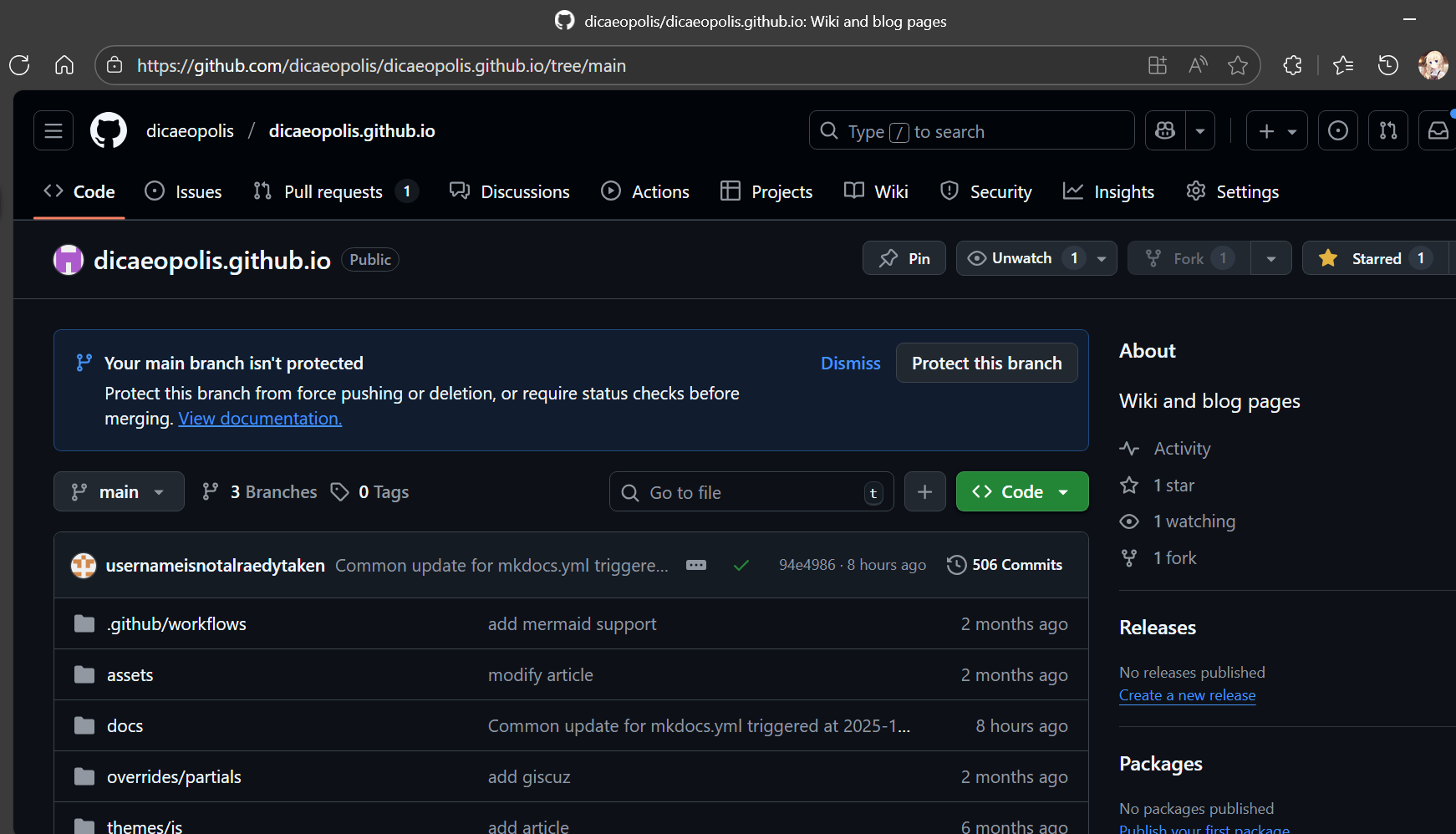Click the add file plus button
This screenshot has height=834, width=1456.
[x=924, y=492]
